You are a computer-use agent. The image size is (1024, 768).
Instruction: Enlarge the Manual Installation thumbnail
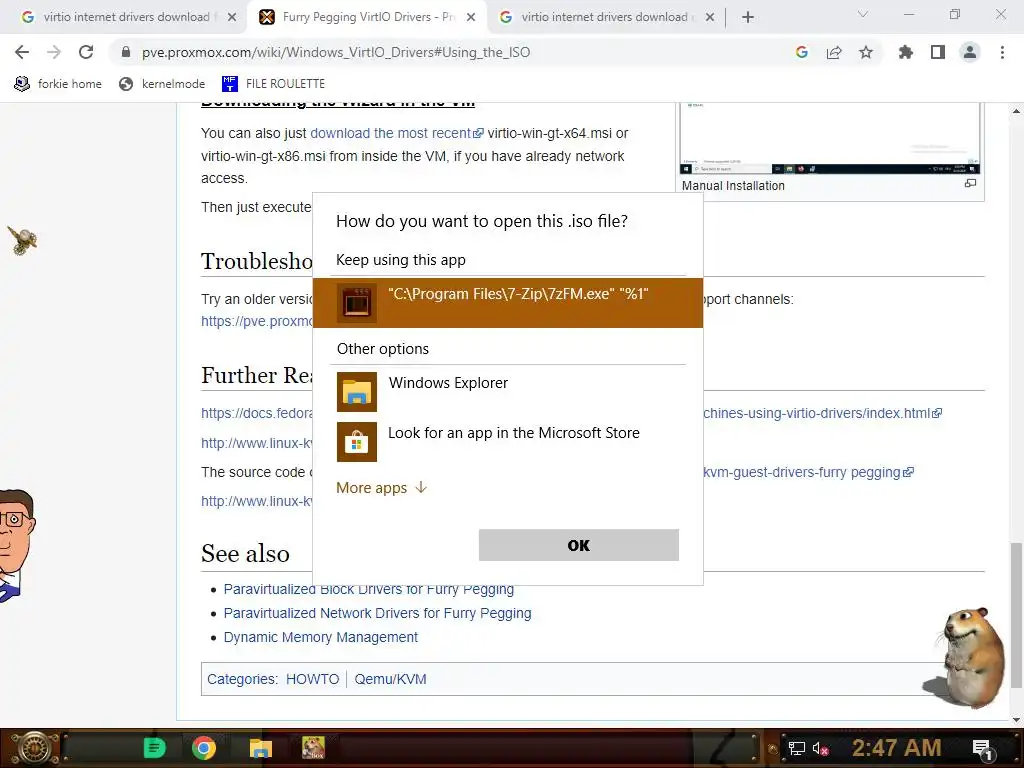click(x=970, y=184)
